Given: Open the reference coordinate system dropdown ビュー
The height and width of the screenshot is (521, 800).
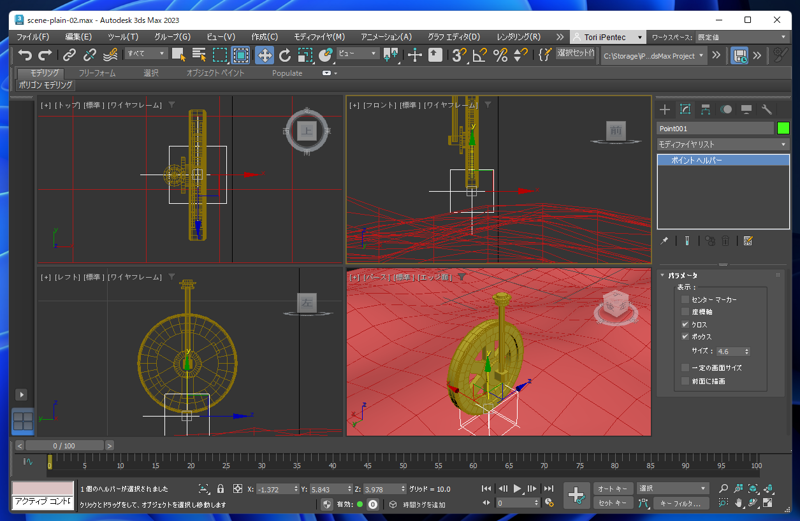Looking at the screenshot, I should pyautogui.click(x=357, y=54).
